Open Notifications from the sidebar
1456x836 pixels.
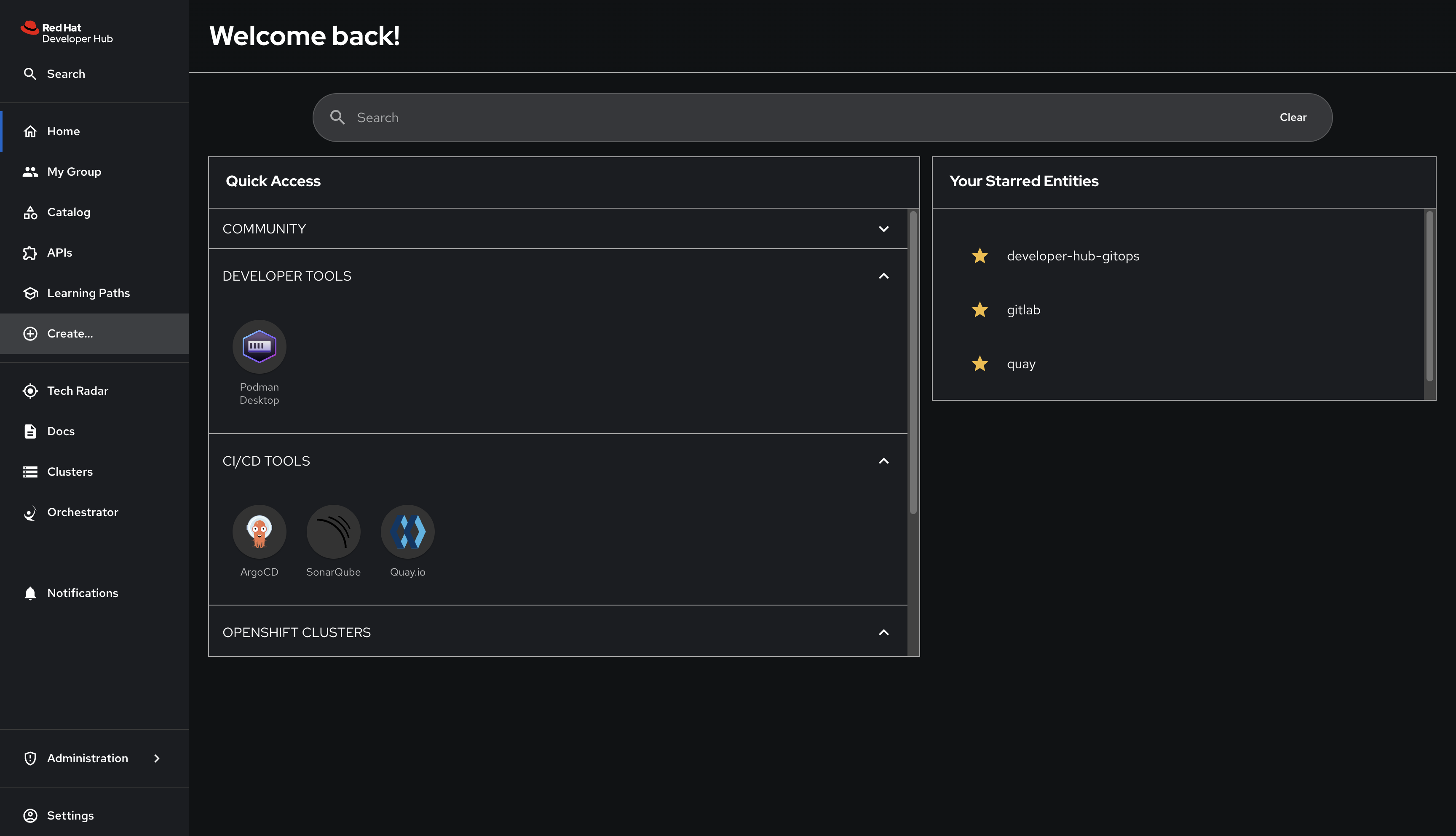(x=82, y=592)
